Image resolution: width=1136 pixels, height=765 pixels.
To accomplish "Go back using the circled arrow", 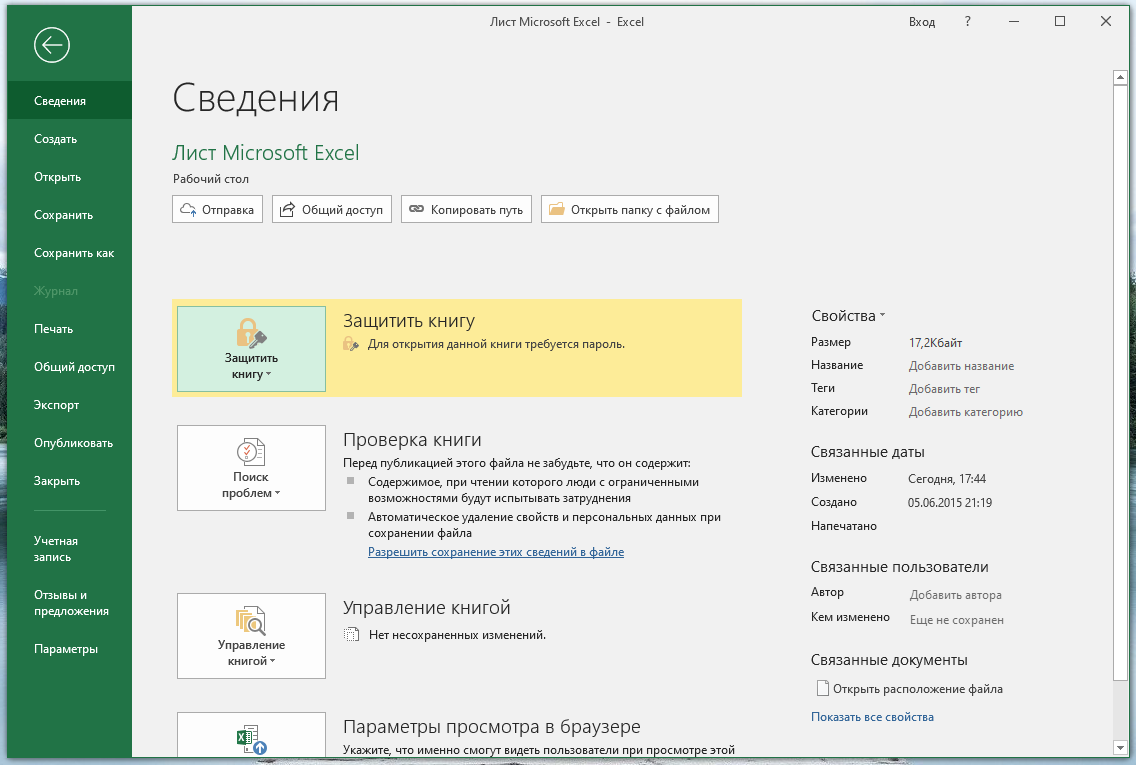I will (51, 45).
